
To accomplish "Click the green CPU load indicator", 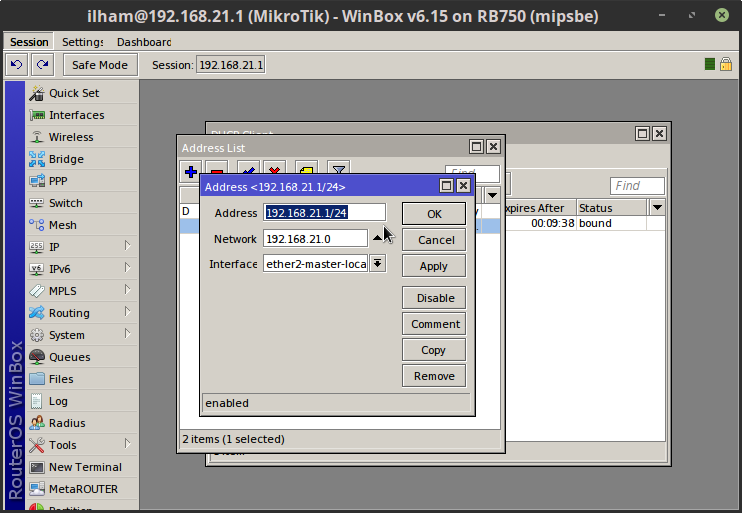I will click(x=709, y=64).
